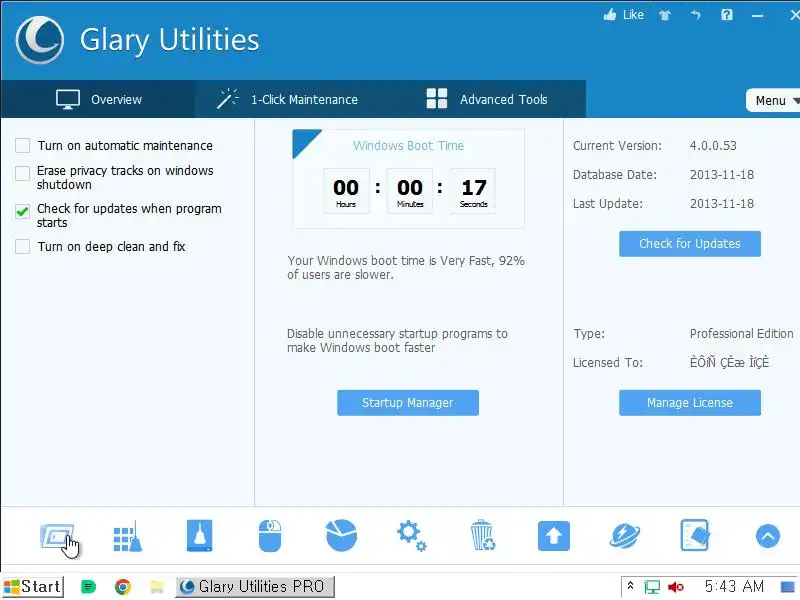The height and width of the screenshot is (600, 800).
Task: Enable Turn on automatic maintenance checkbox
Action: click(22, 145)
